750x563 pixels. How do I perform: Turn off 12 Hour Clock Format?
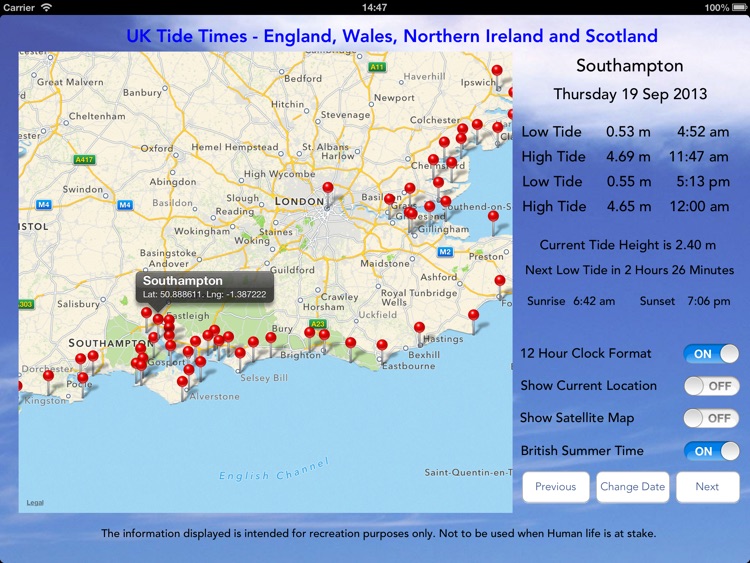coord(711,354)
